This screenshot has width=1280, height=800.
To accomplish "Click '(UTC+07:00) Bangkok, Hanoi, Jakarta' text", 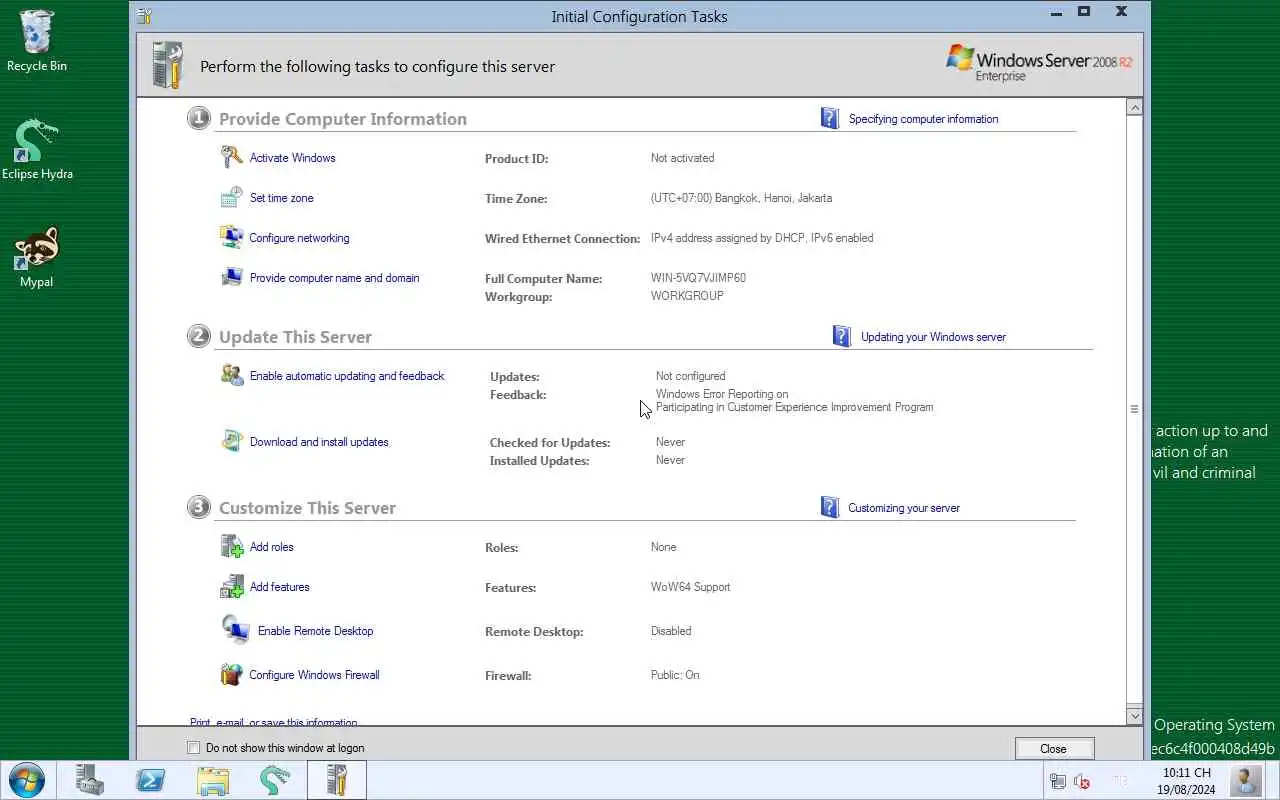I will [741, 198].
